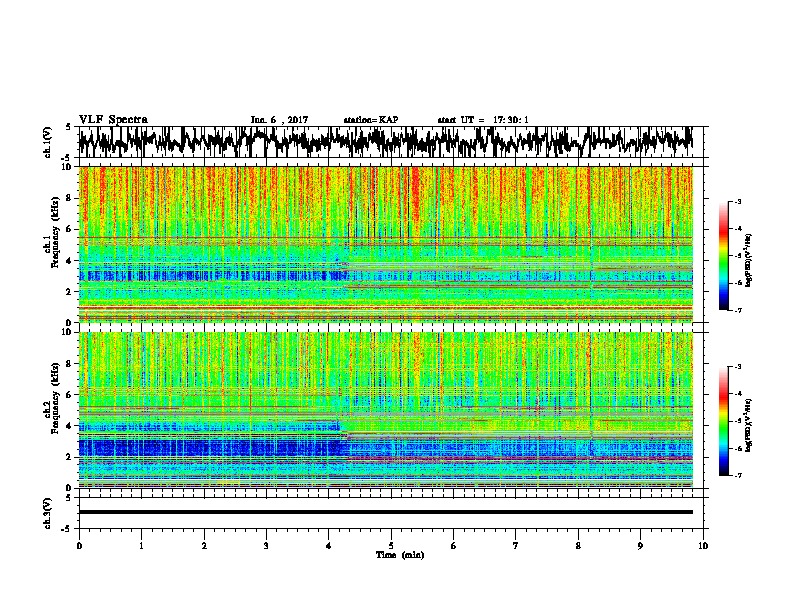Click the "ch.1(V)" axis label

[x=47, y=142]
